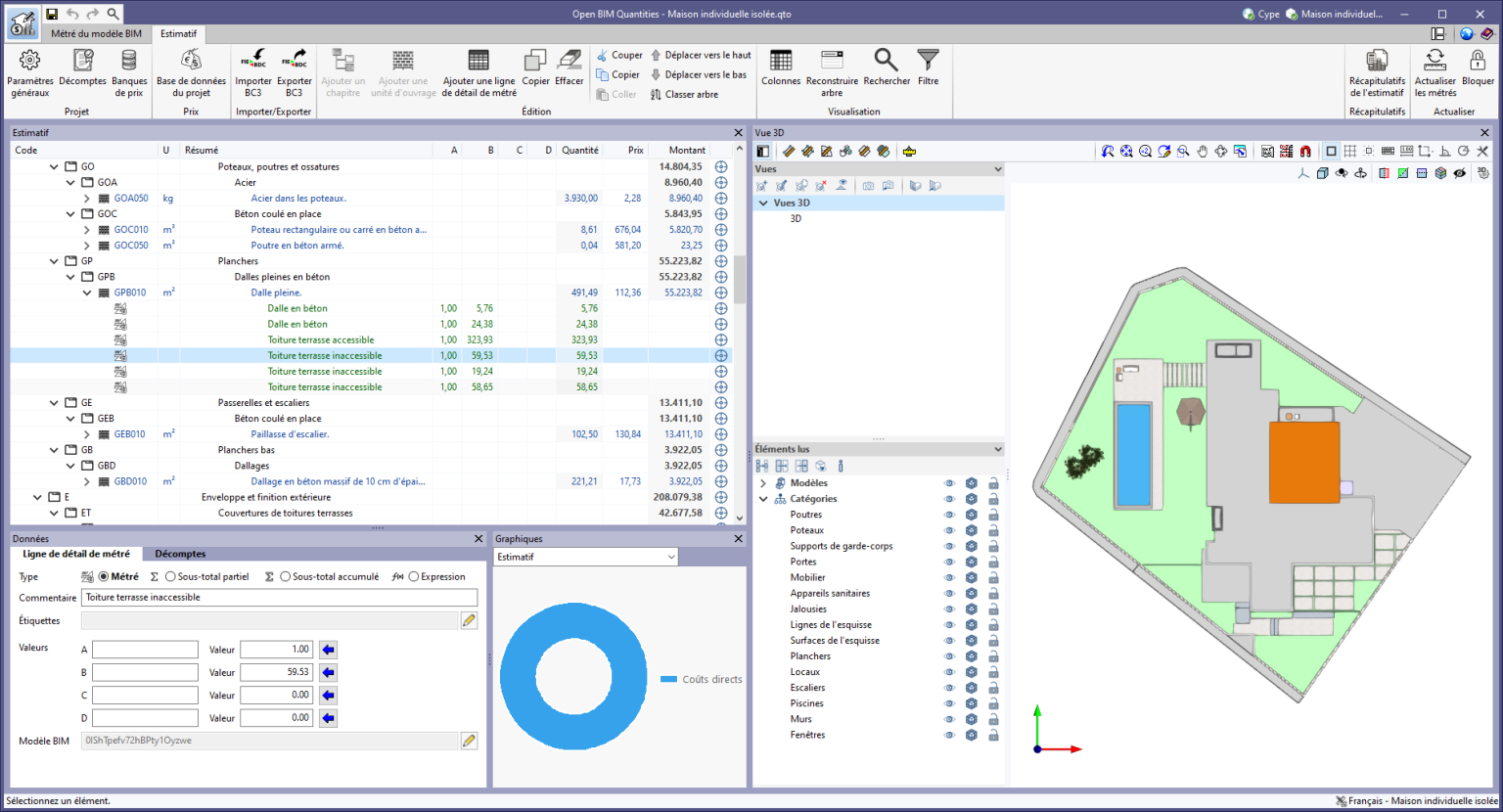The height and width of the screenshot is (812, 1503).
Task: Toggle visibility of Poteaux category
Action: (948, 530)
